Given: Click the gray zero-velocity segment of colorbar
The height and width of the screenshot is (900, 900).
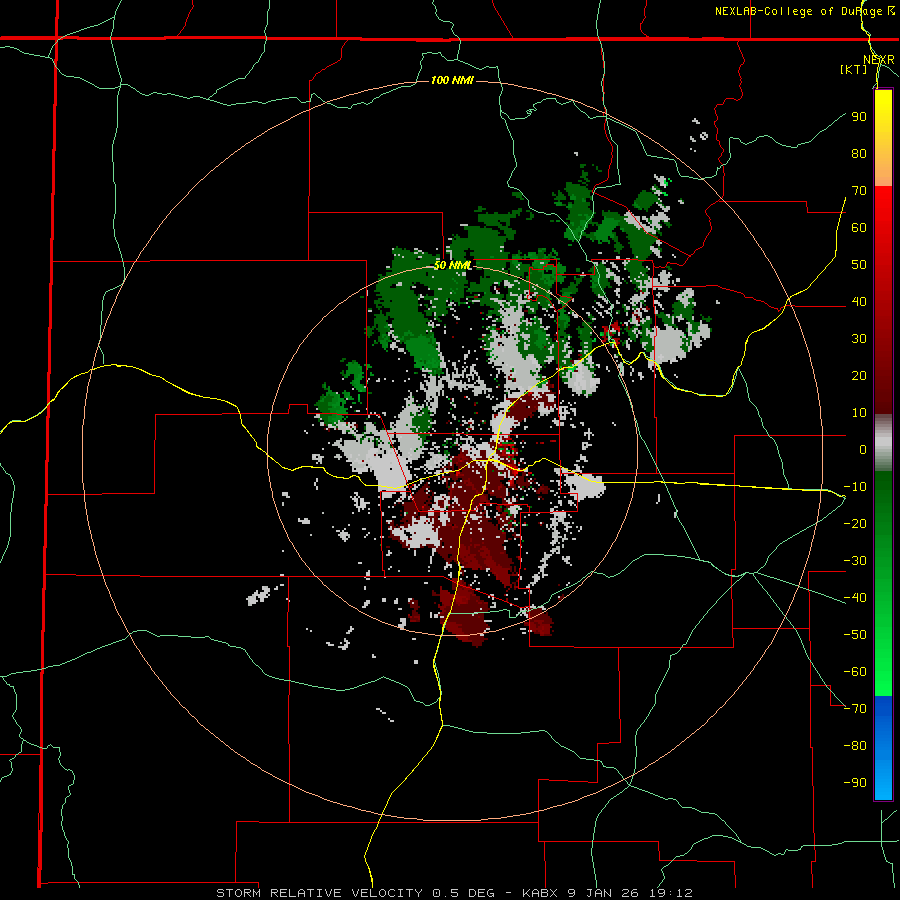Looking at the screenshot, I should pyautogui.click(x=883, y=443).
